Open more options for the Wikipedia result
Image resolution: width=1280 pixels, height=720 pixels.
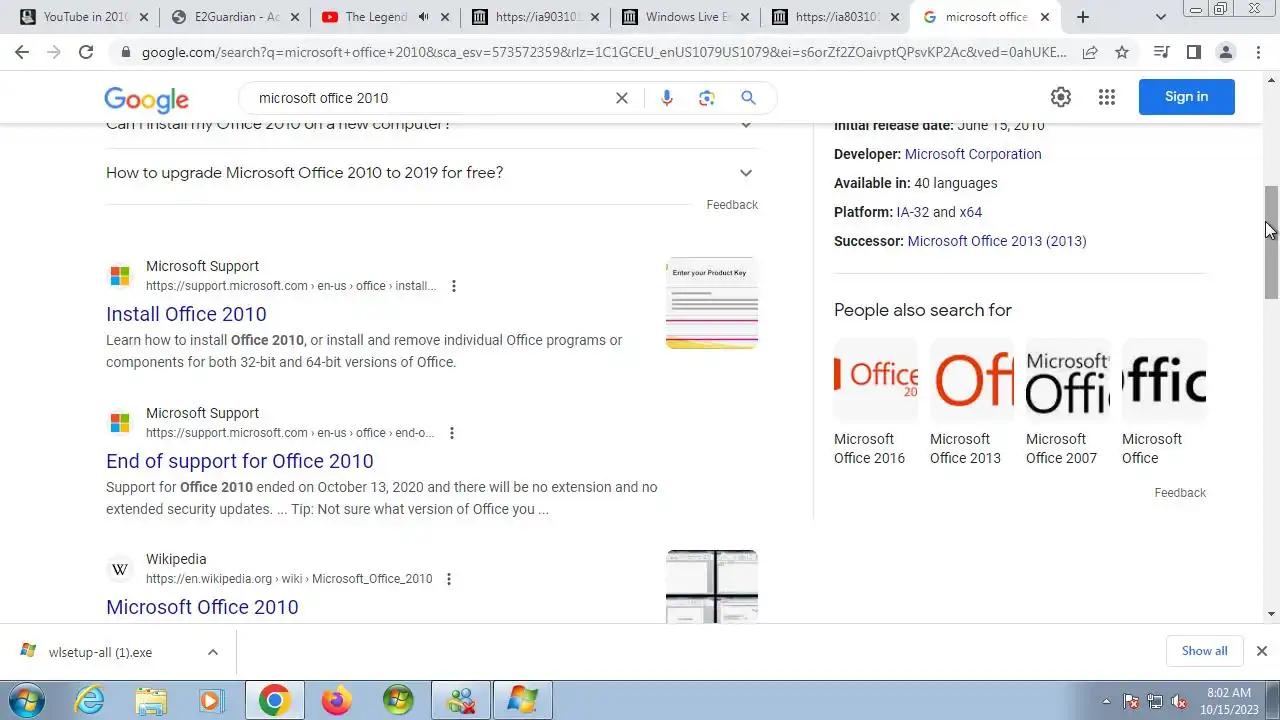pyautogui.click(x=449, y=579)
